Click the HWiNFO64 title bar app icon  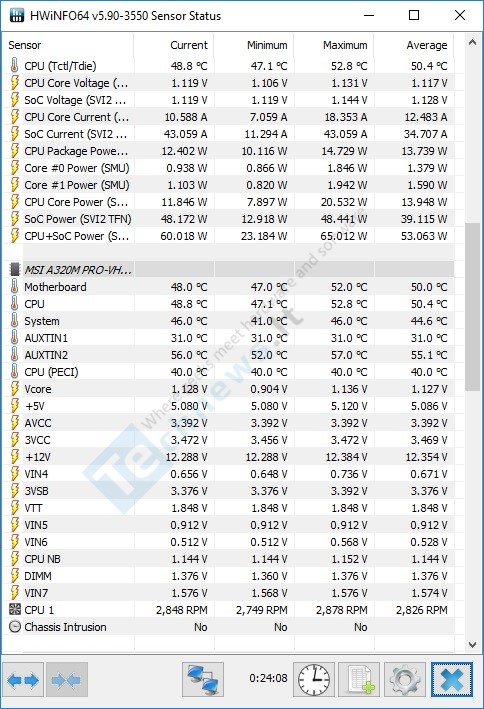(x=16, y=15)
